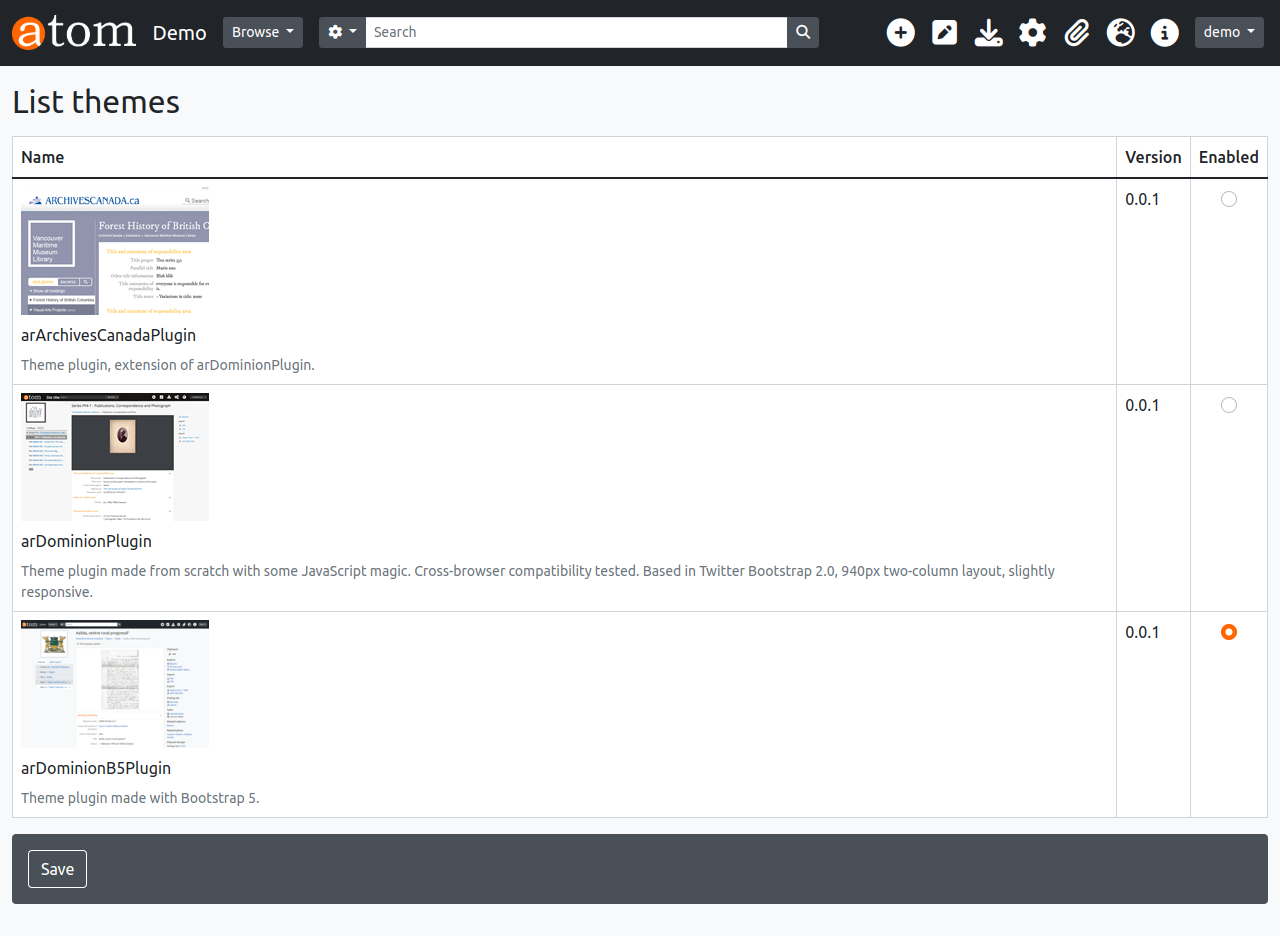Expand the Browse dropdown
Viewport: 1280px width, 936px height.
262,32
